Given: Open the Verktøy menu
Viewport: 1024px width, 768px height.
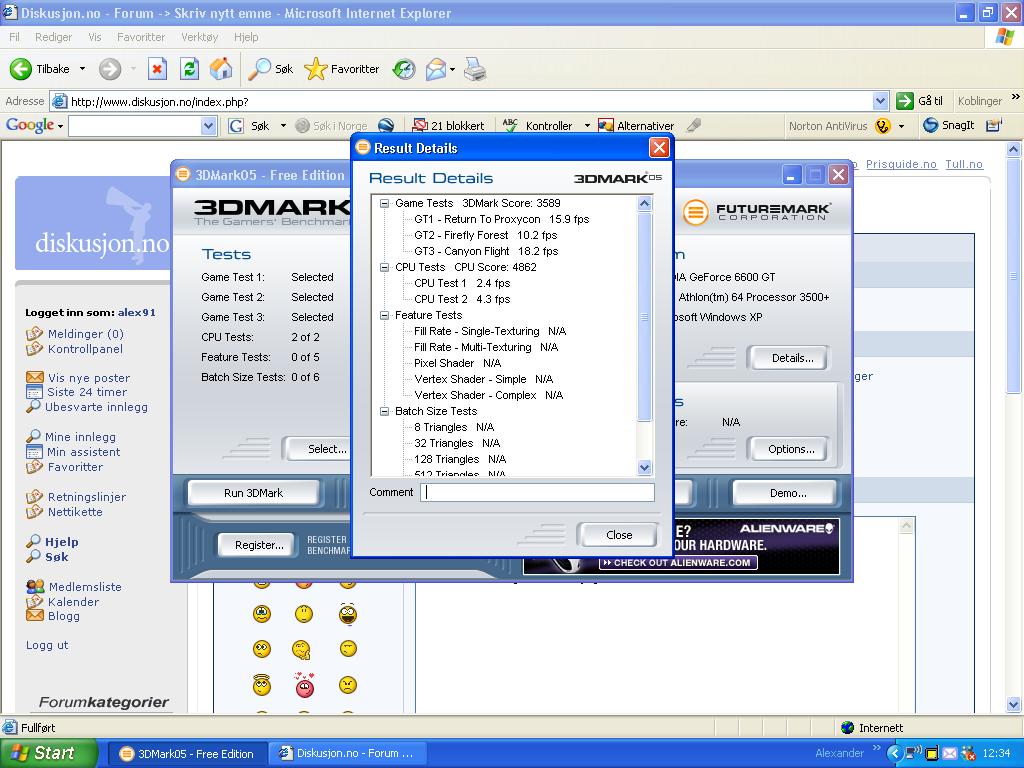Looking at the screenshot, I should [199, 37].
